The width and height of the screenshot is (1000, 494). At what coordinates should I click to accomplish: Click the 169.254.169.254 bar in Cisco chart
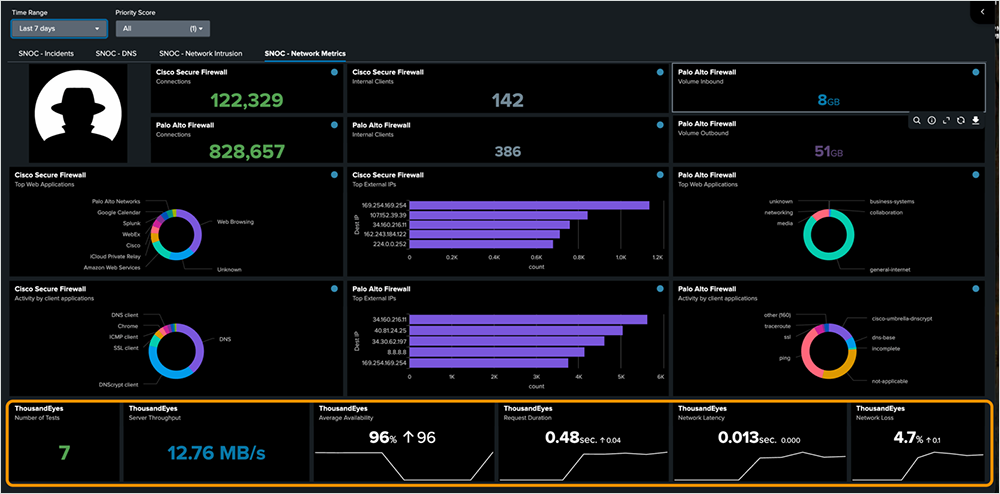530,205
